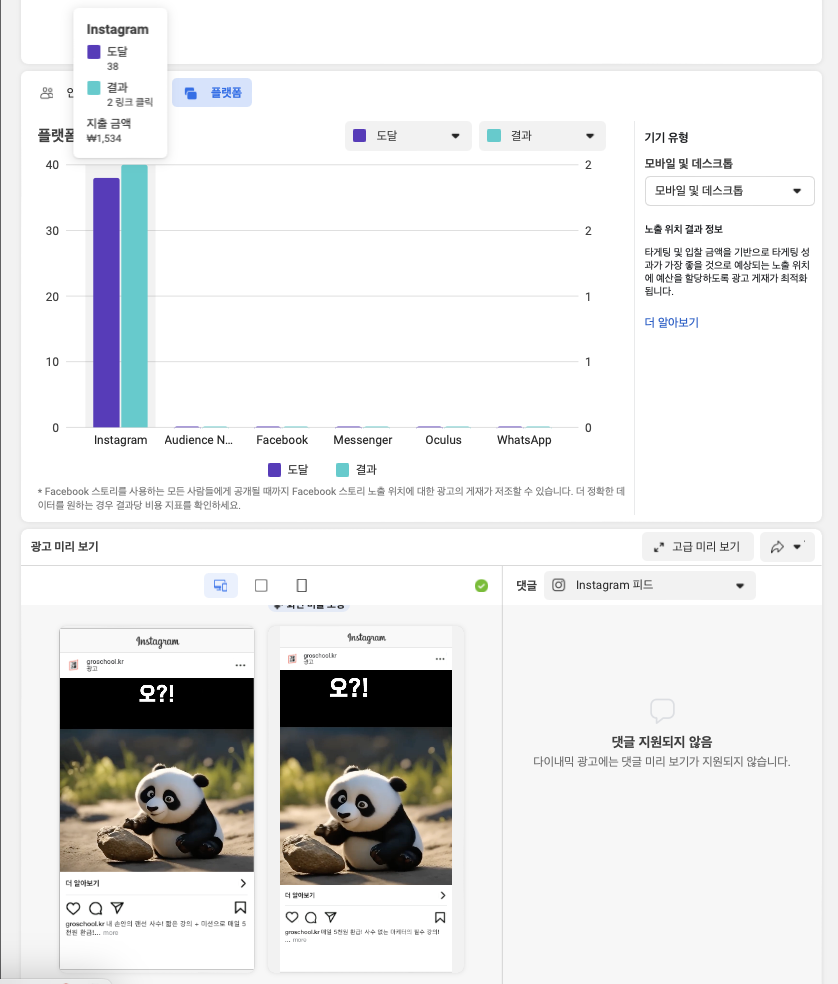Click the Messenger axis label

(x=363, y=440)
